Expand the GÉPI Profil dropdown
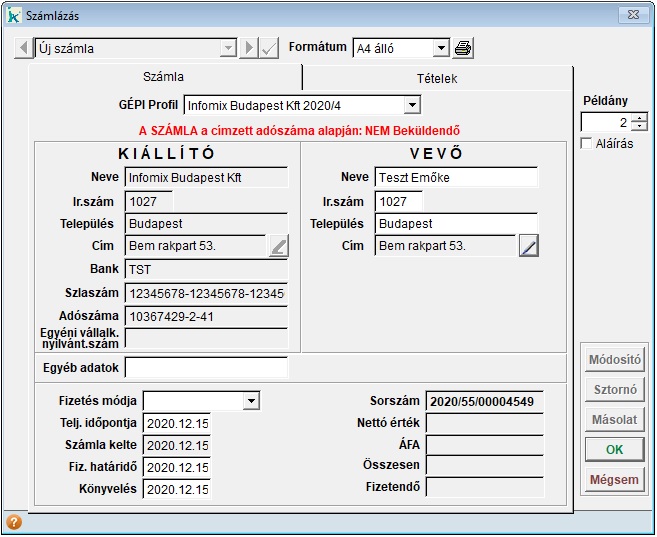Screen dimensions: 657x537 point(412,105)
